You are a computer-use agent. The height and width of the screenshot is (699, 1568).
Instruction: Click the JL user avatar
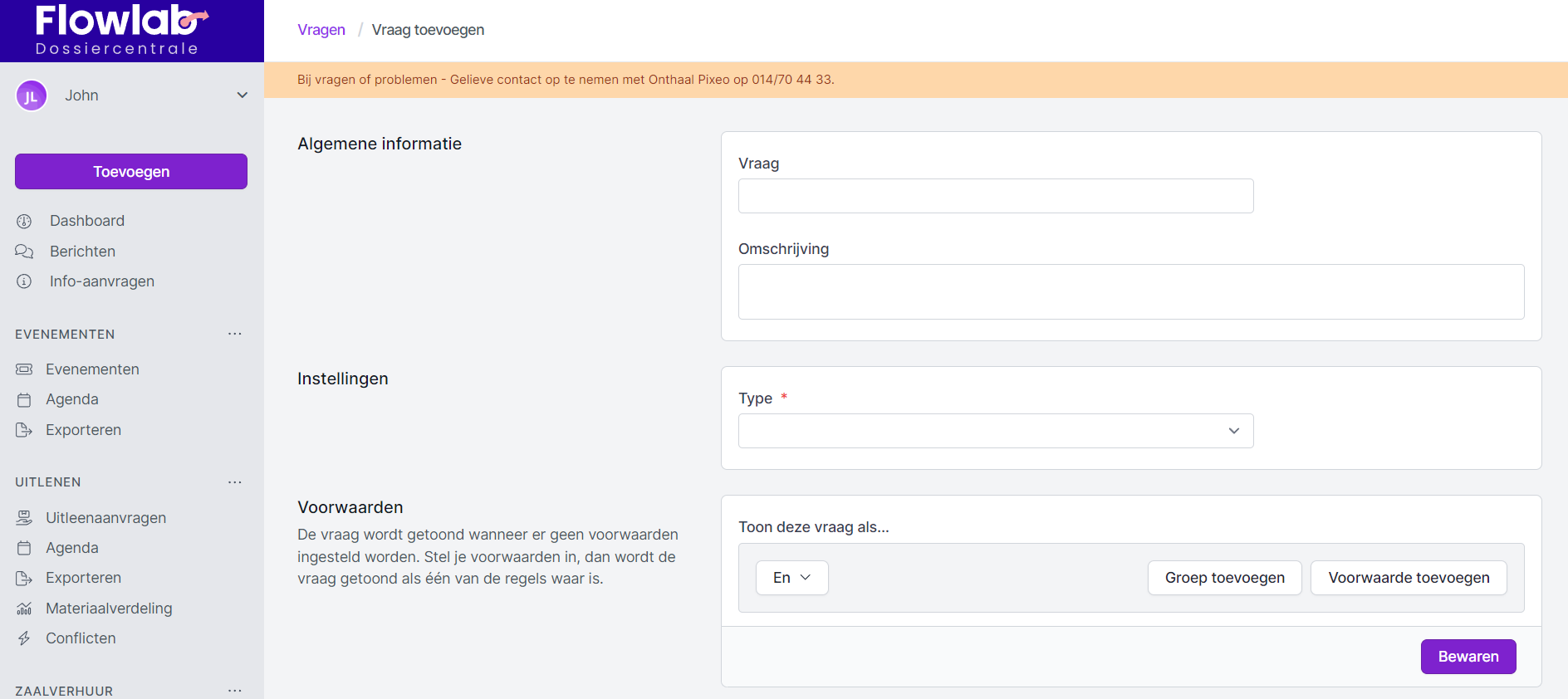32,95
